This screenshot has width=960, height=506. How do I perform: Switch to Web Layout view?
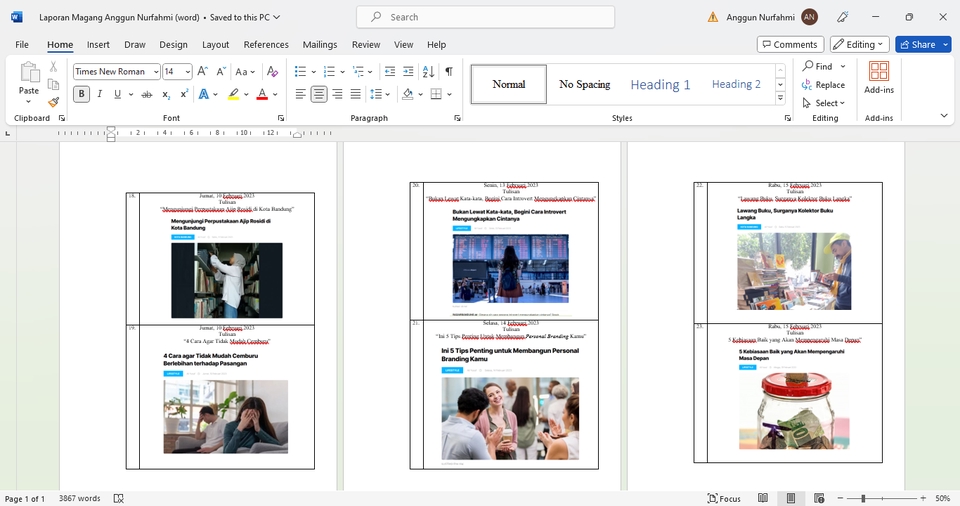pos(819,498)
